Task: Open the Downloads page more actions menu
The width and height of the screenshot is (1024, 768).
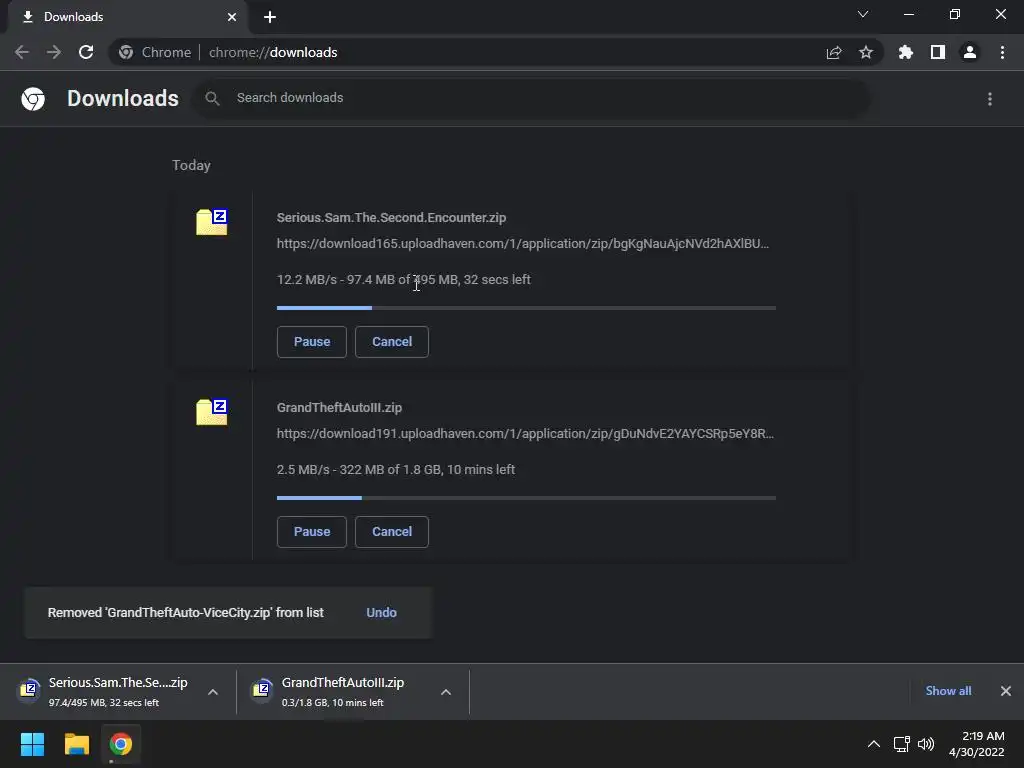Action: [x=990, y=99]
